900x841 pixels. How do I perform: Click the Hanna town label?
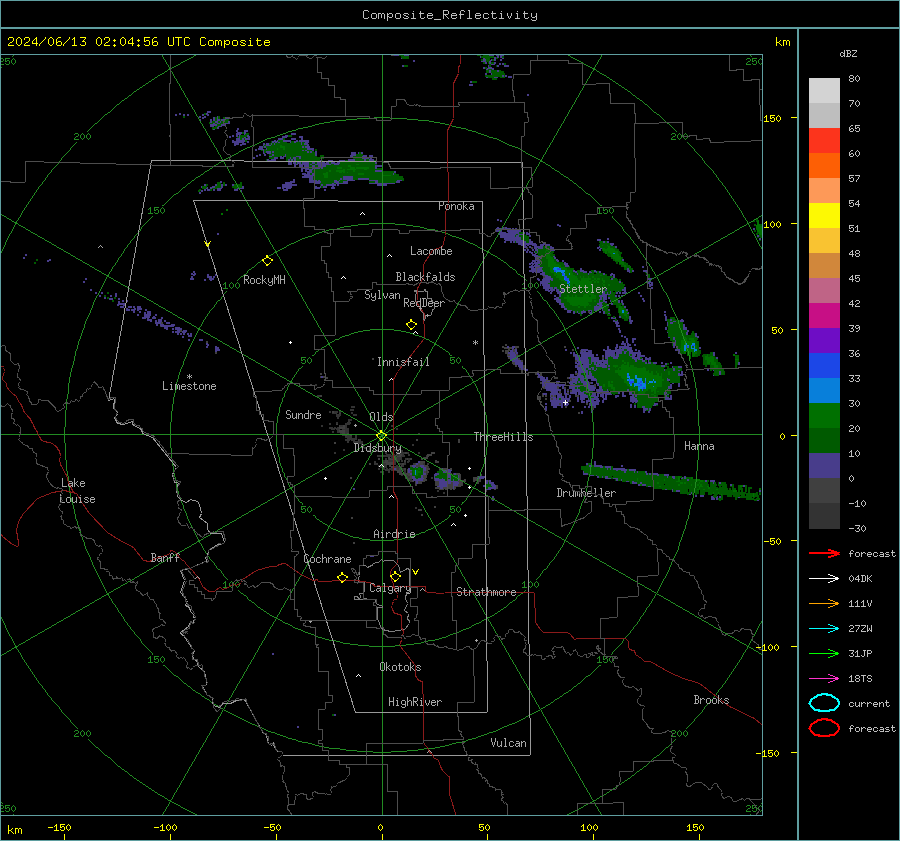point(699,446)
